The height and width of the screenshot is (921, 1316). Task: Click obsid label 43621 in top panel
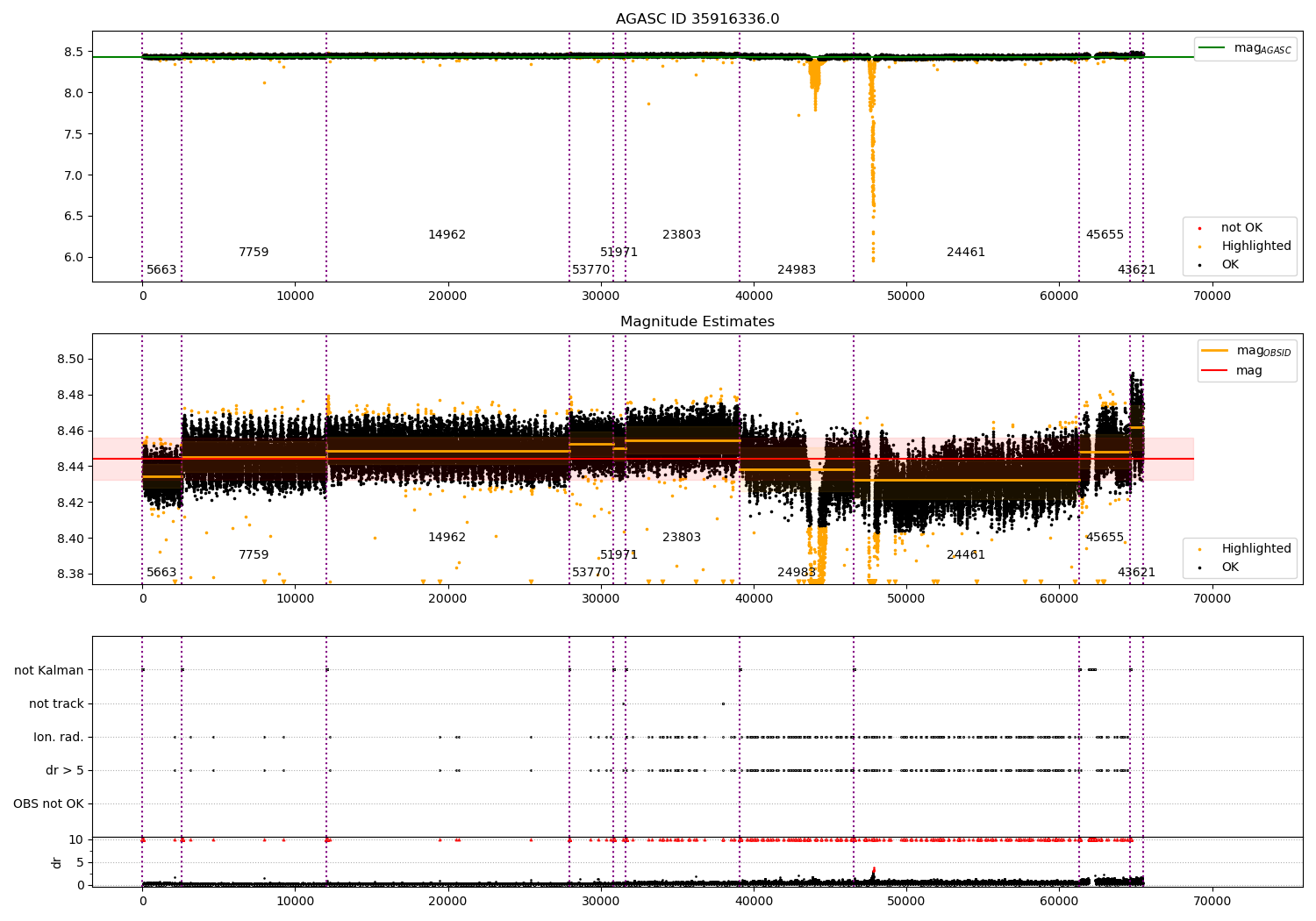point(1136,270)
